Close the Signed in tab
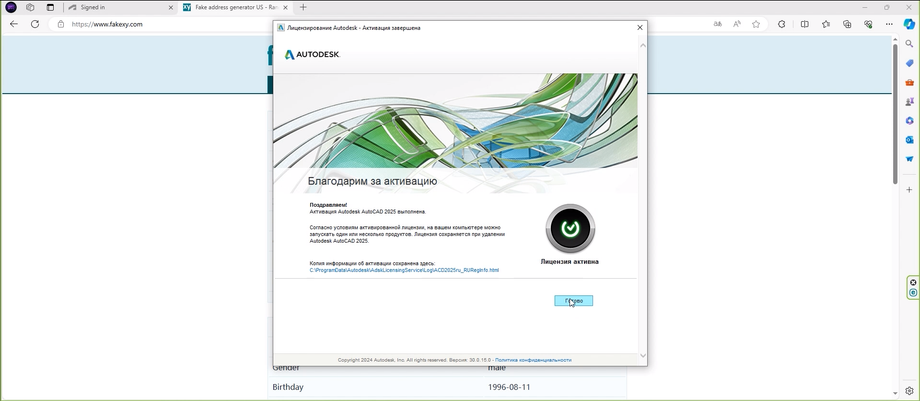Screen dimensions: 920x401 (171, 8)
